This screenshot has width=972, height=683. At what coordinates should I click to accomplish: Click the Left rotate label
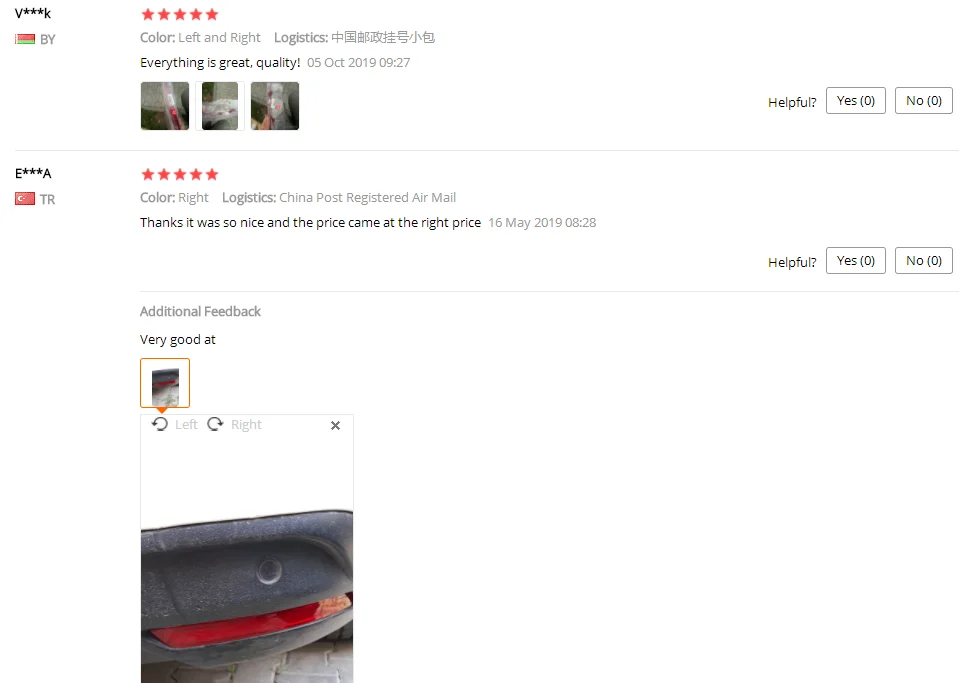tap(186, 425)
